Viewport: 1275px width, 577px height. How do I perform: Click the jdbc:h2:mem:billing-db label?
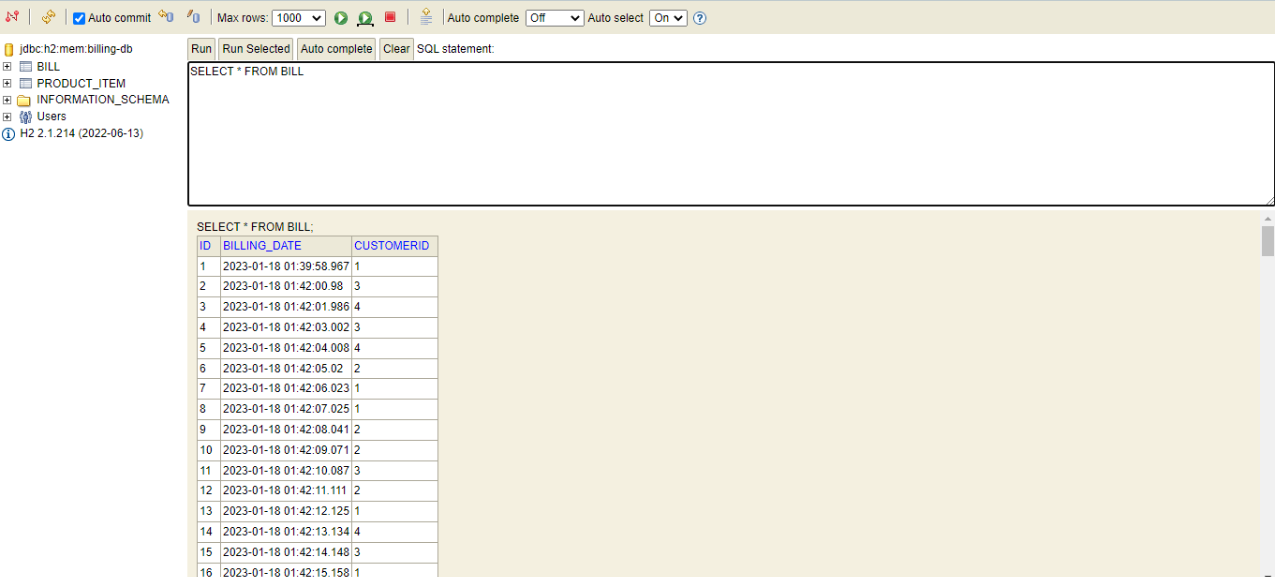(x=76, y=49)
